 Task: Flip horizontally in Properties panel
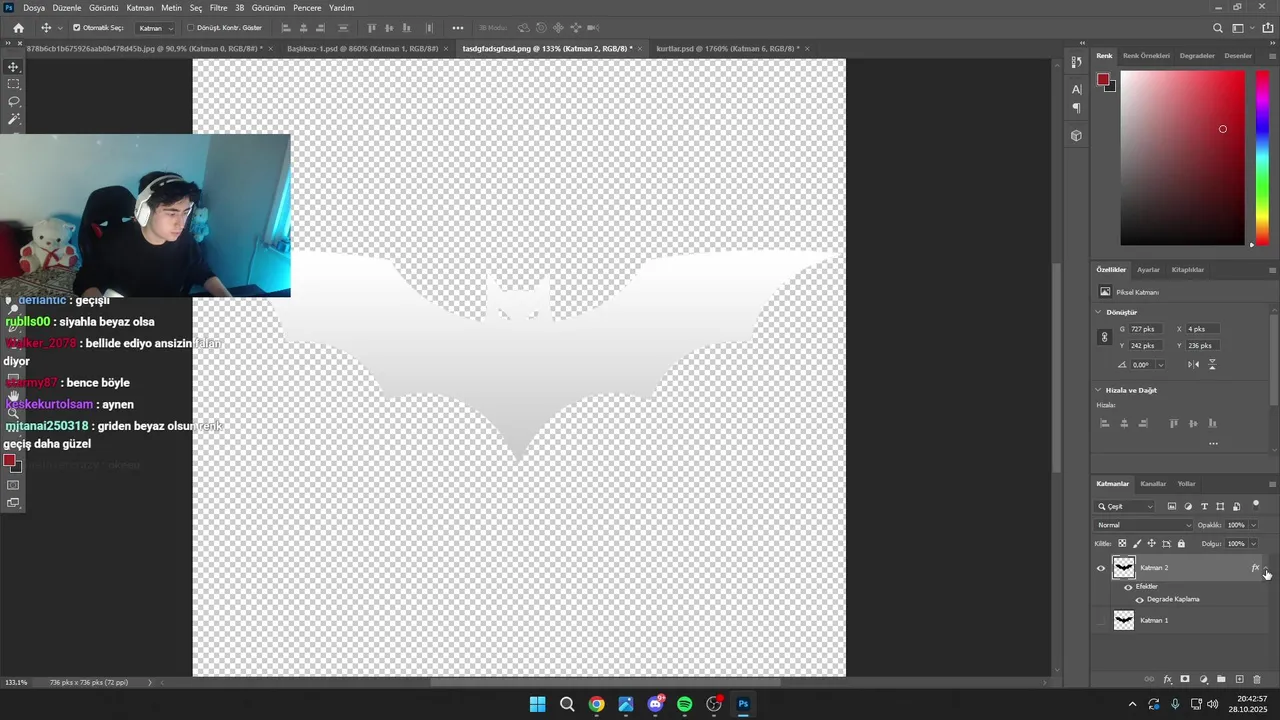click(x=1193, y=365)
